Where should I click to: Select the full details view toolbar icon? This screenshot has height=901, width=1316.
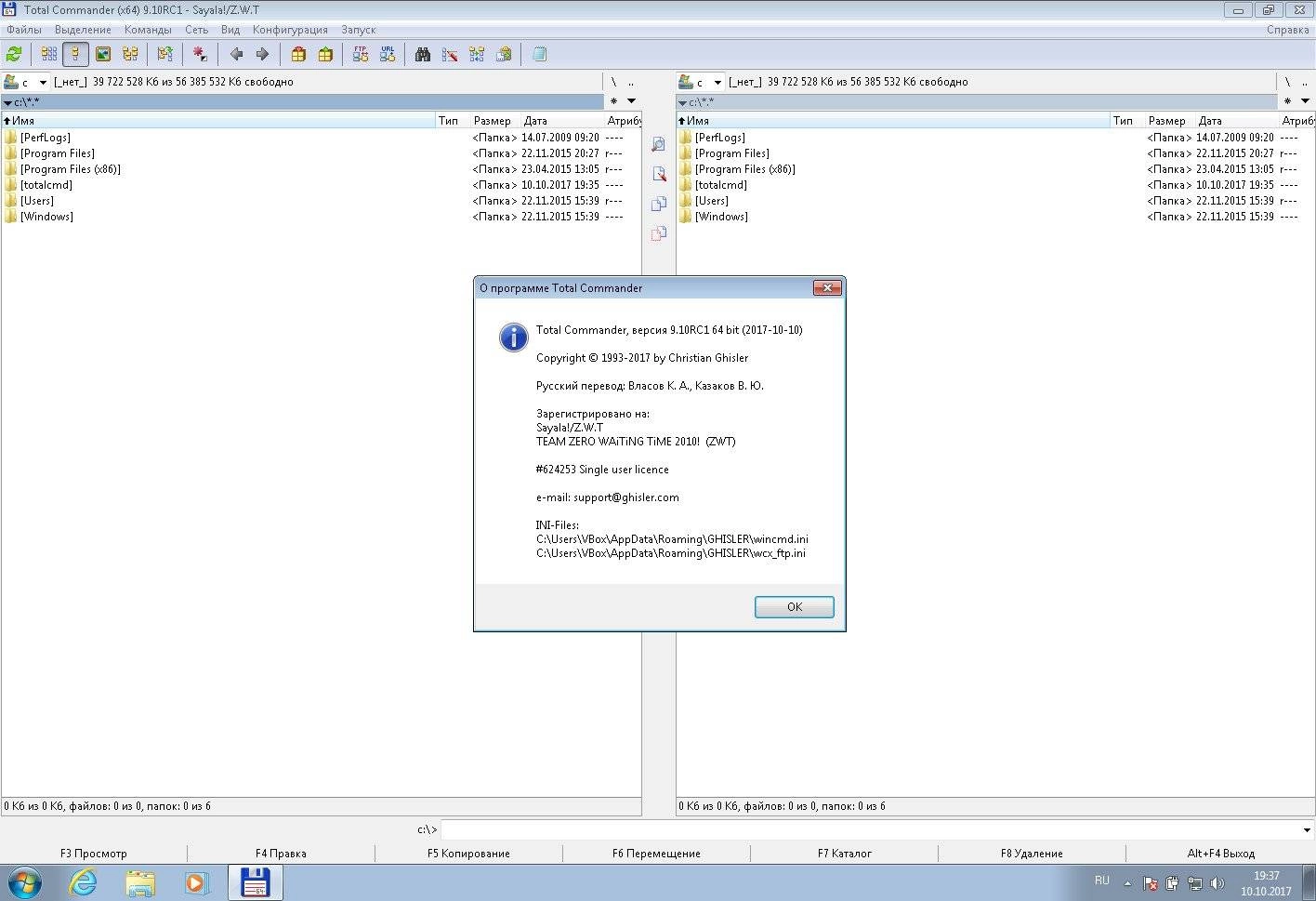pyautogui.click(x=76, y=55)
